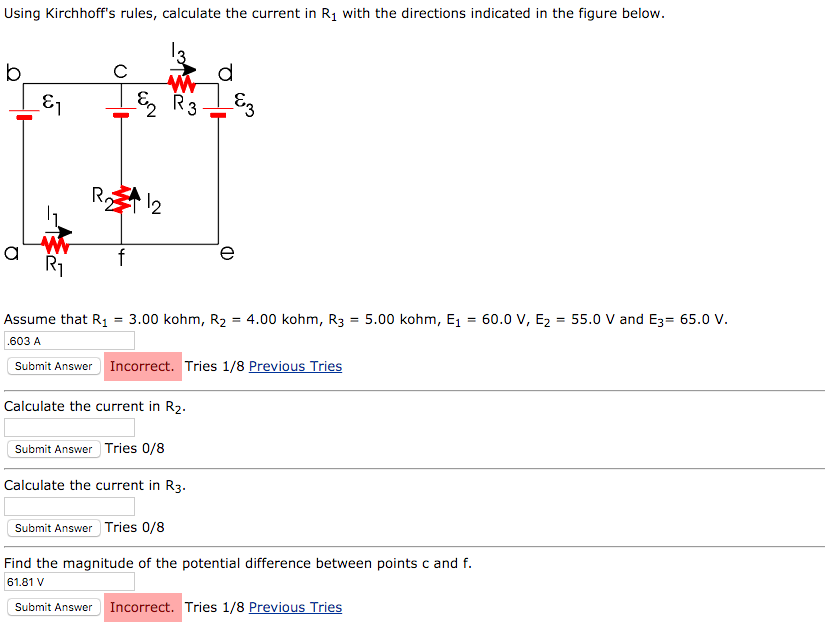Open Previous Tries for the potential difference question
This screenshot has width=825, height=630.
click(295, 607)
